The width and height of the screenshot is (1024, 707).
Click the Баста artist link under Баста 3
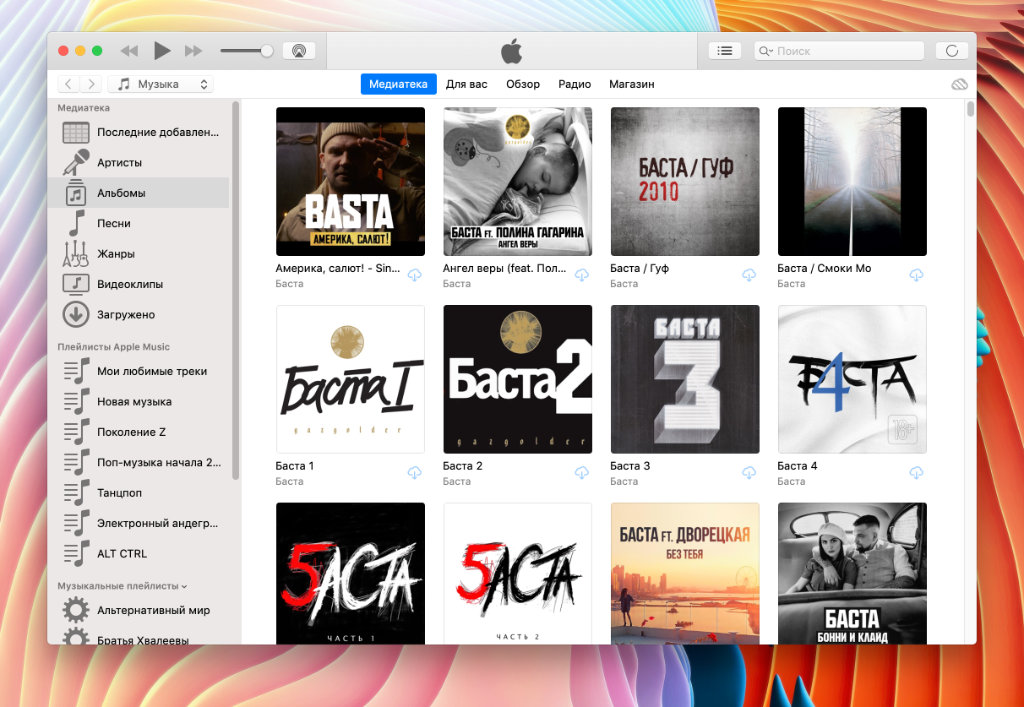[x=624, y=481]
